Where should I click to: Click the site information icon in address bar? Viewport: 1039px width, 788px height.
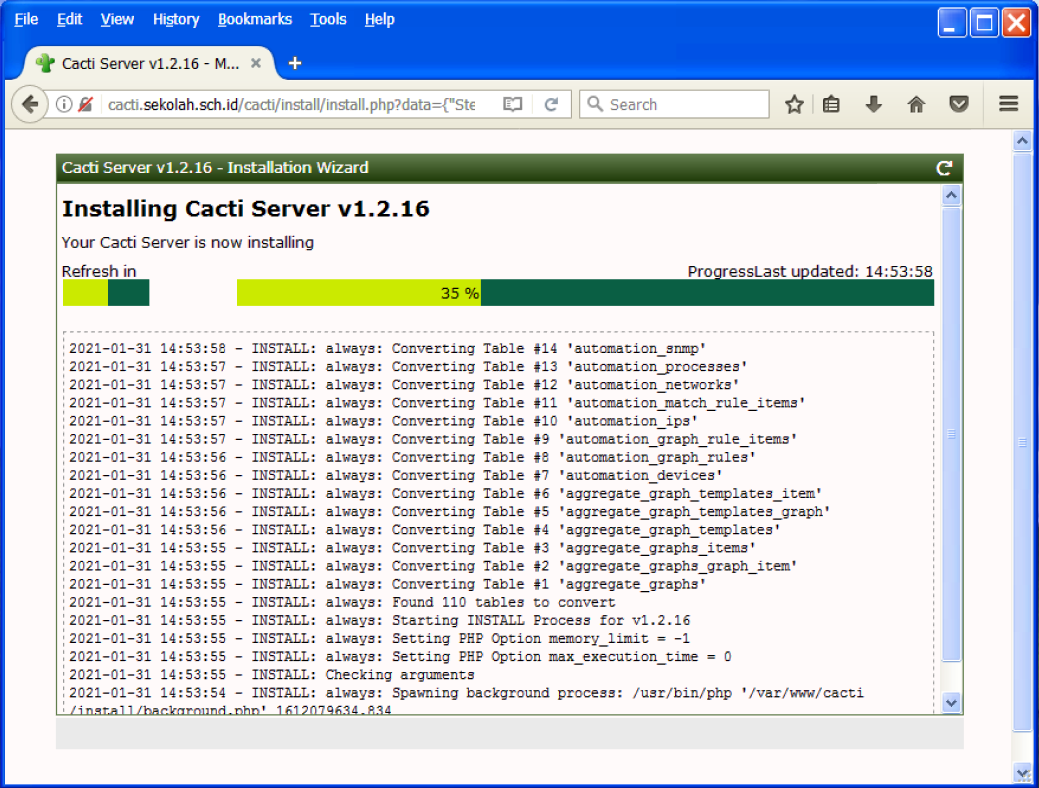64,104
